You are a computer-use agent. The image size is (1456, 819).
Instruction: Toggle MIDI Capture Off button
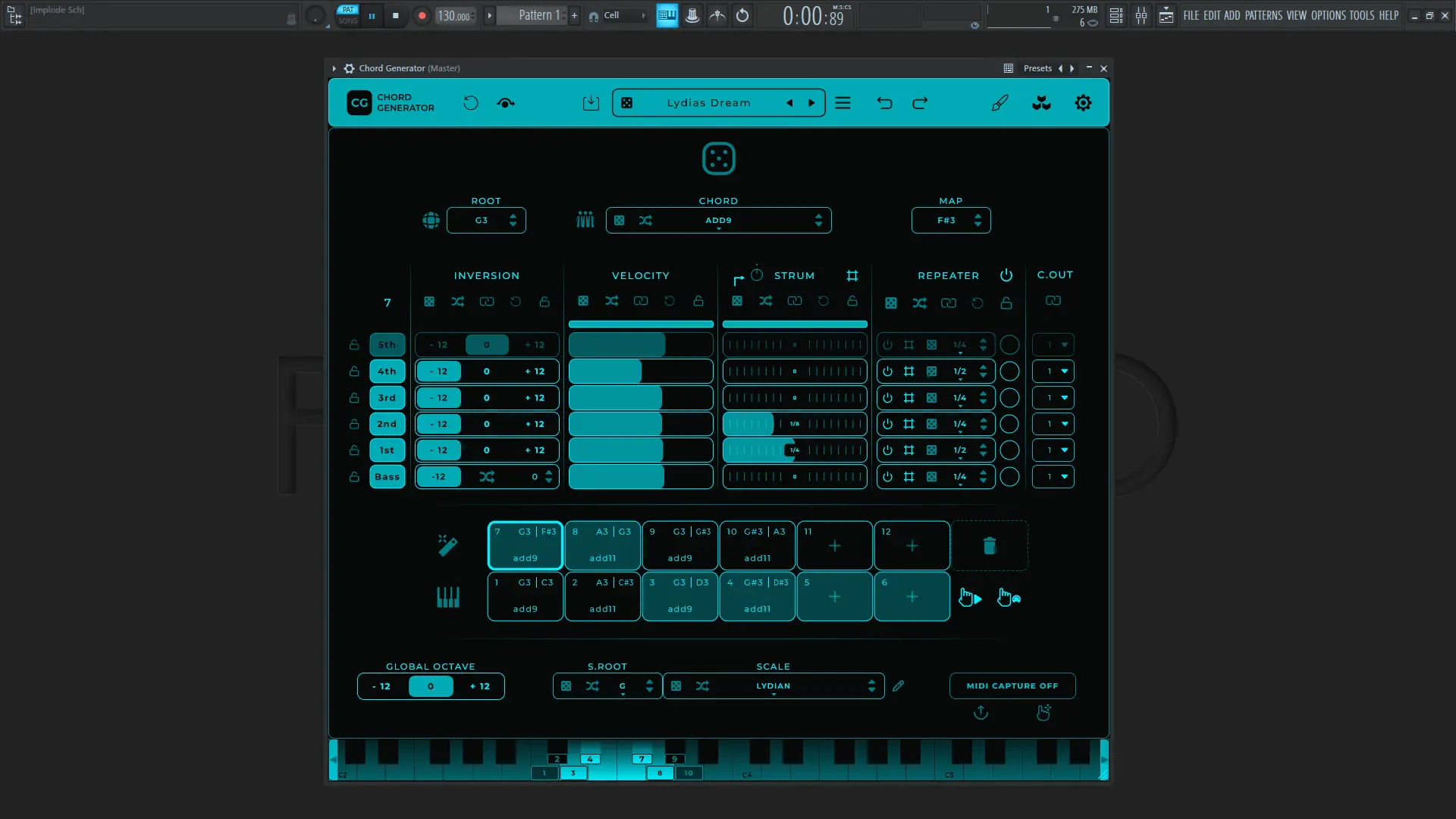[1012, 686]
